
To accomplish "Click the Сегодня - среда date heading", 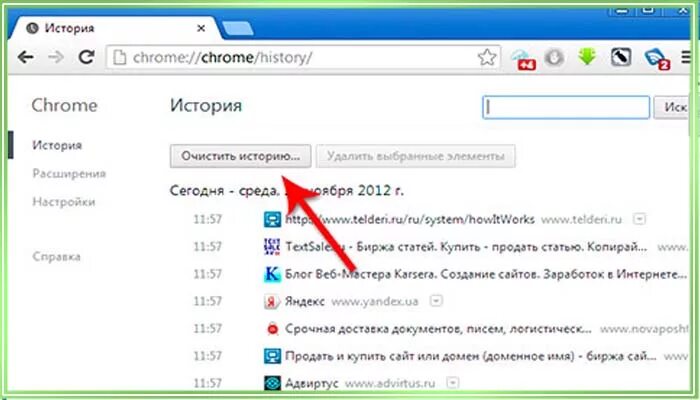I will (x=287, y=191).
